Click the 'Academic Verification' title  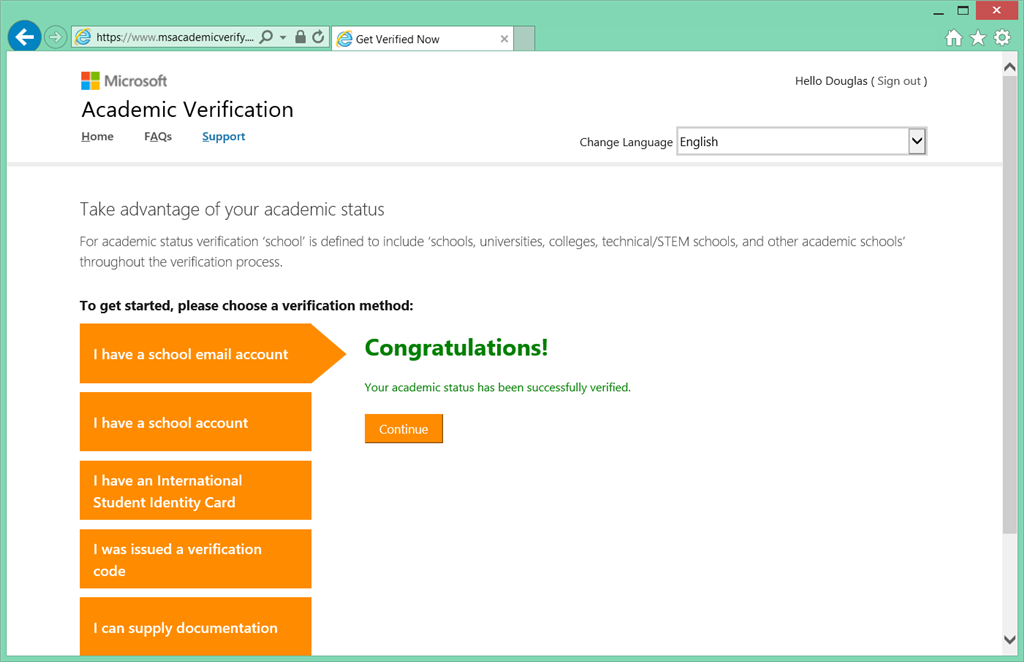(x=187, y=109)
